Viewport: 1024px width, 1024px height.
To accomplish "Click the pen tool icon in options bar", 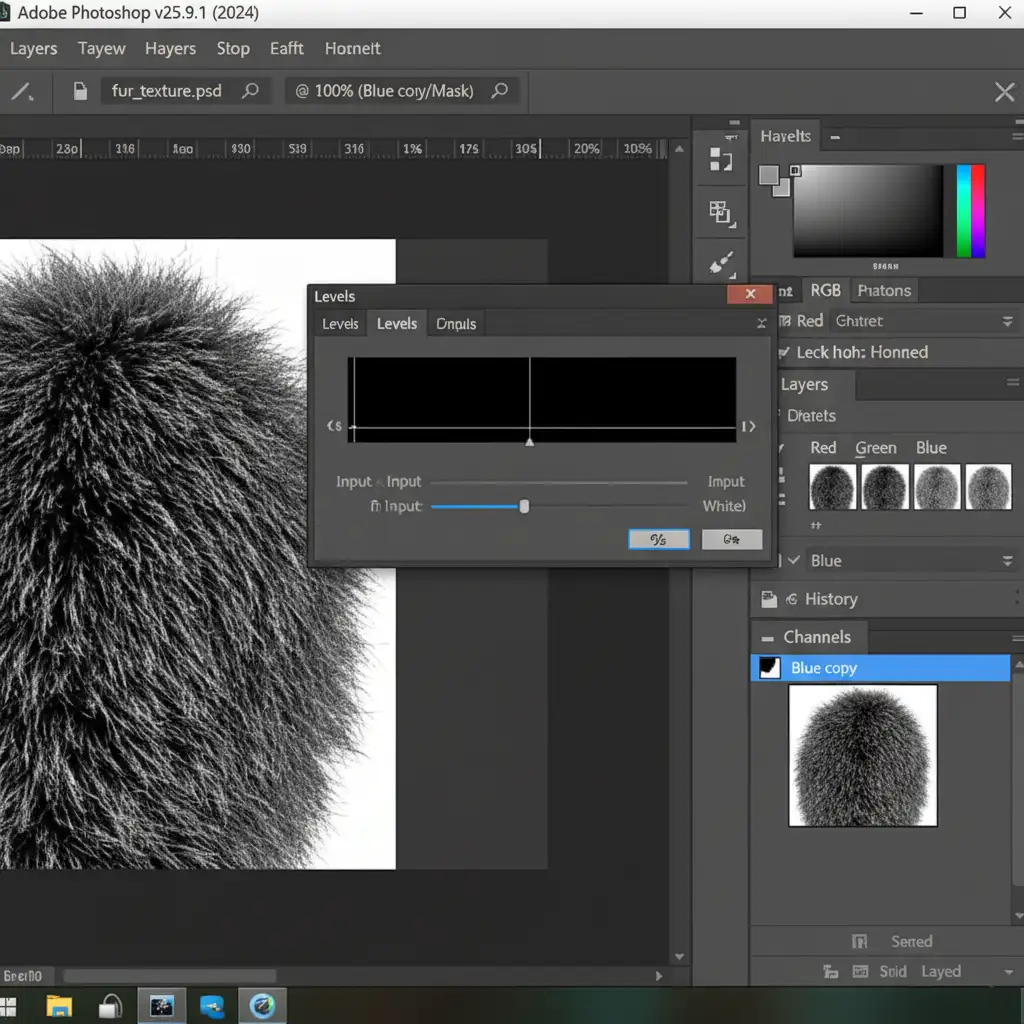I will (21, 92).
